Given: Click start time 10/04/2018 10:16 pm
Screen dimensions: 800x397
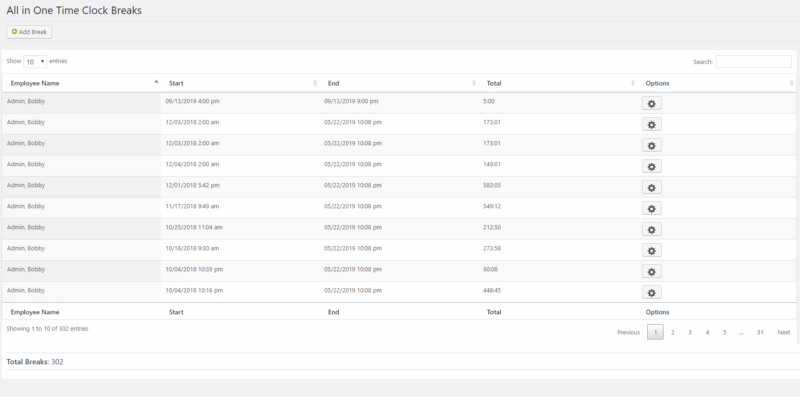Looking at the screenshot, I should 194,290.
